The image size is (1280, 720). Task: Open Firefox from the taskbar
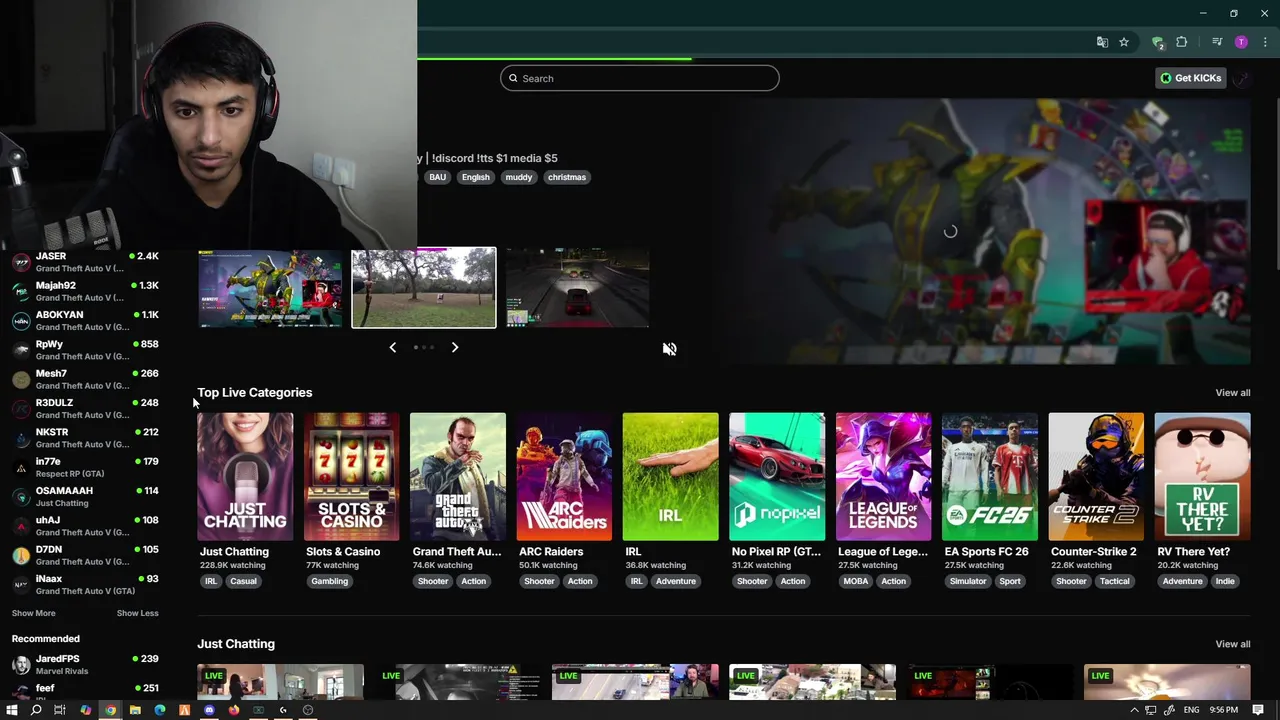point(234,710)
